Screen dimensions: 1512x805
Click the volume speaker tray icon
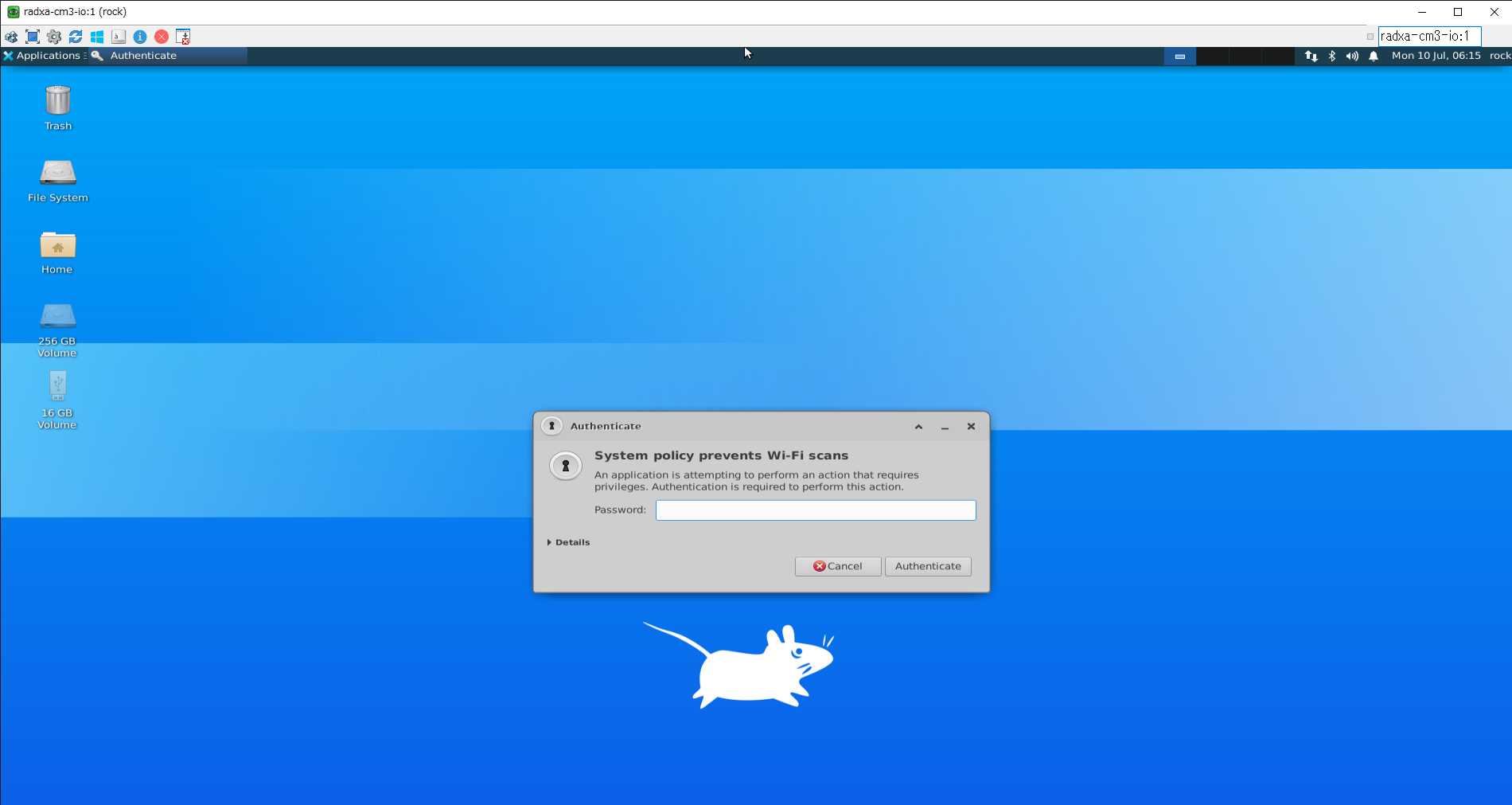point(1352,56)
